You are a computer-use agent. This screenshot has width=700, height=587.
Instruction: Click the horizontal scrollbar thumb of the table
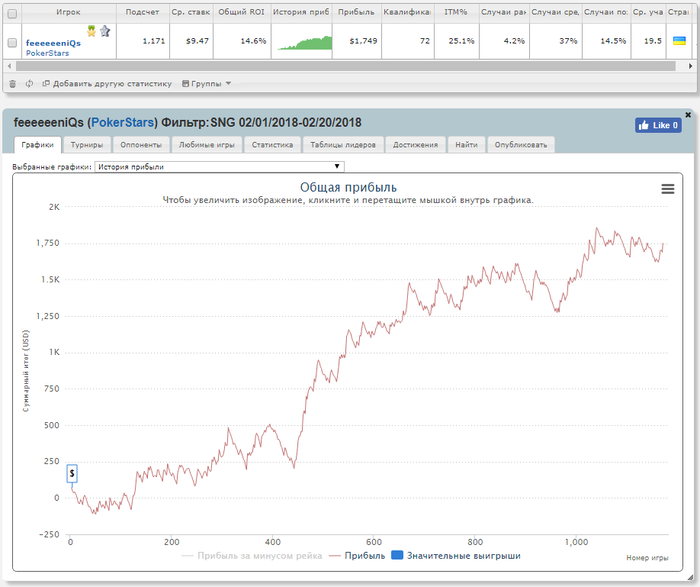click(x=346, y=66)
